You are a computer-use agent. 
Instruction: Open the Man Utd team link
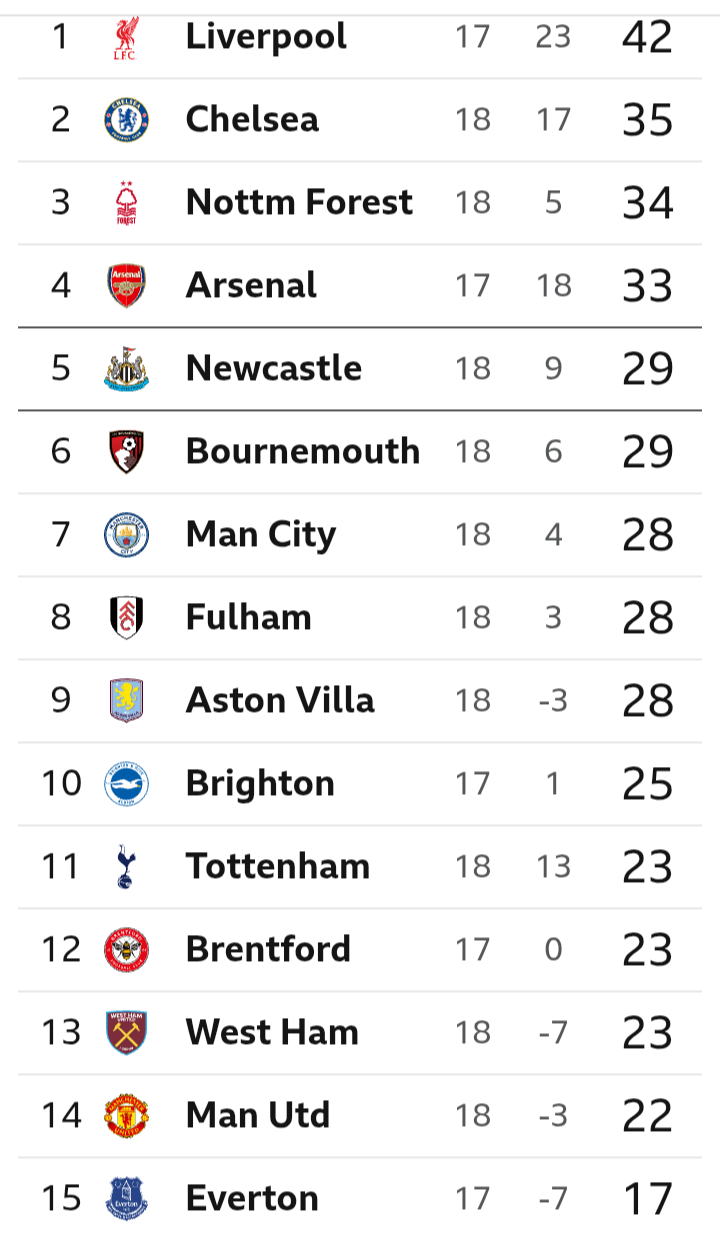(x=258, y=1115)
